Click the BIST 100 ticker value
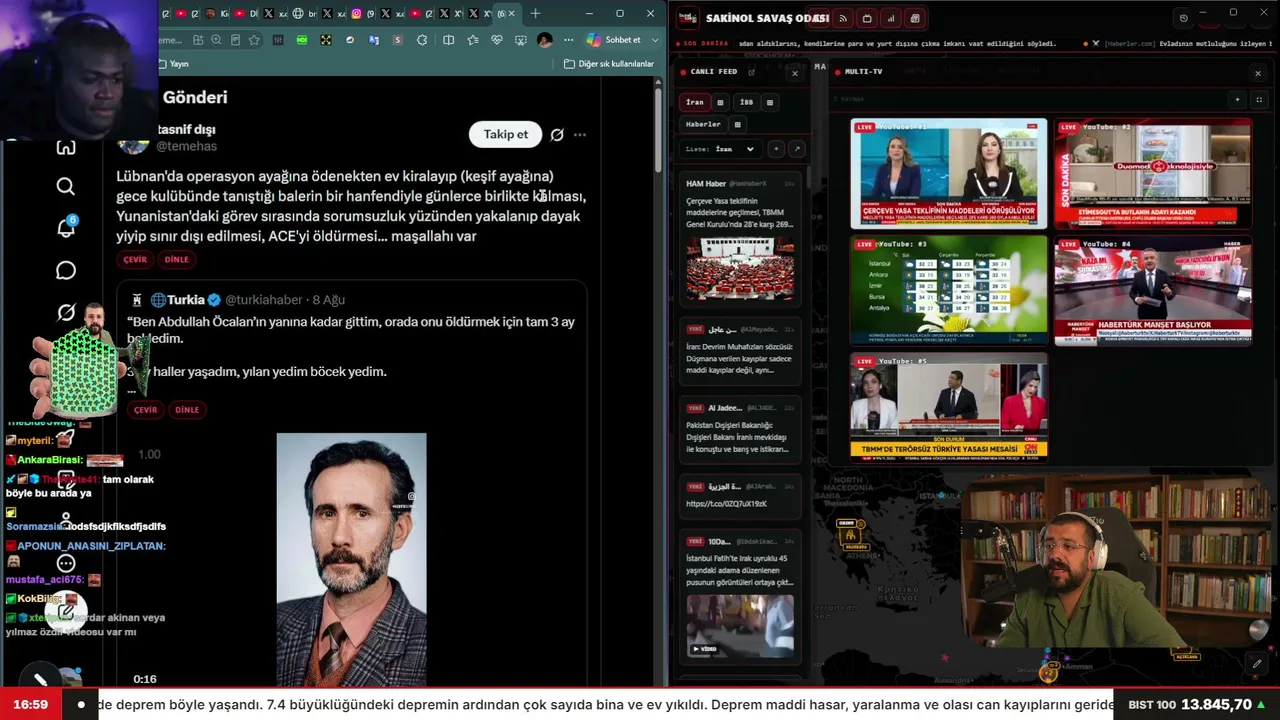The height and width of the screenshot is (720, 1280). pos(1216,704)
